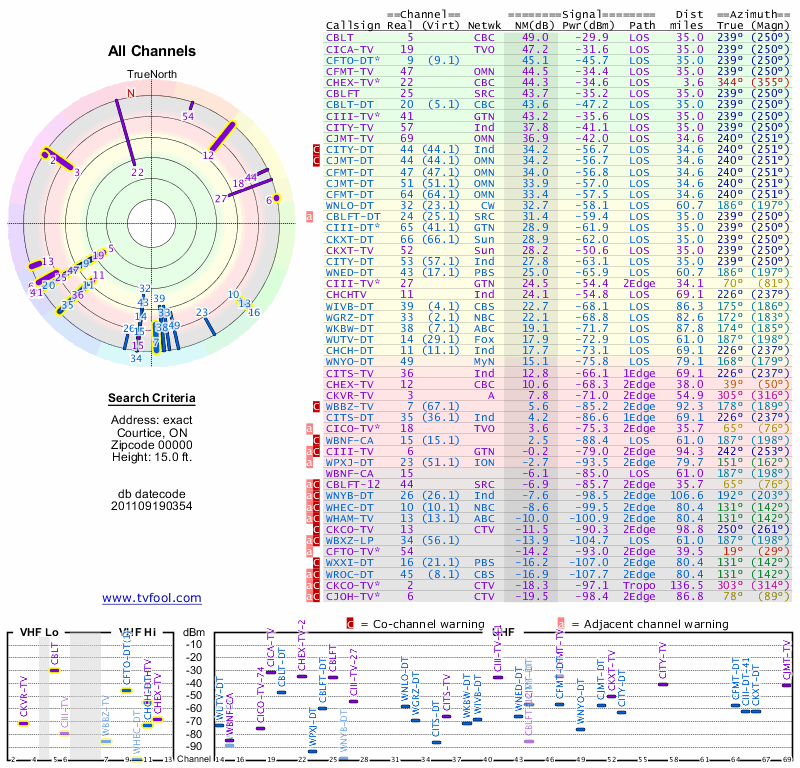
Task: Click the co-channel icon beside CITY-DT channel 44
Action: click(316, 150)
